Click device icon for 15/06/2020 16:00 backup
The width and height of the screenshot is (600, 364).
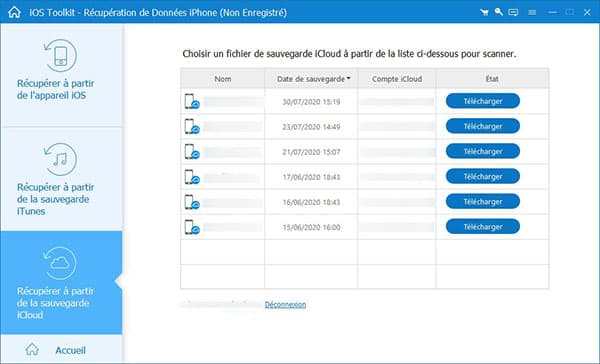(192, 227)
